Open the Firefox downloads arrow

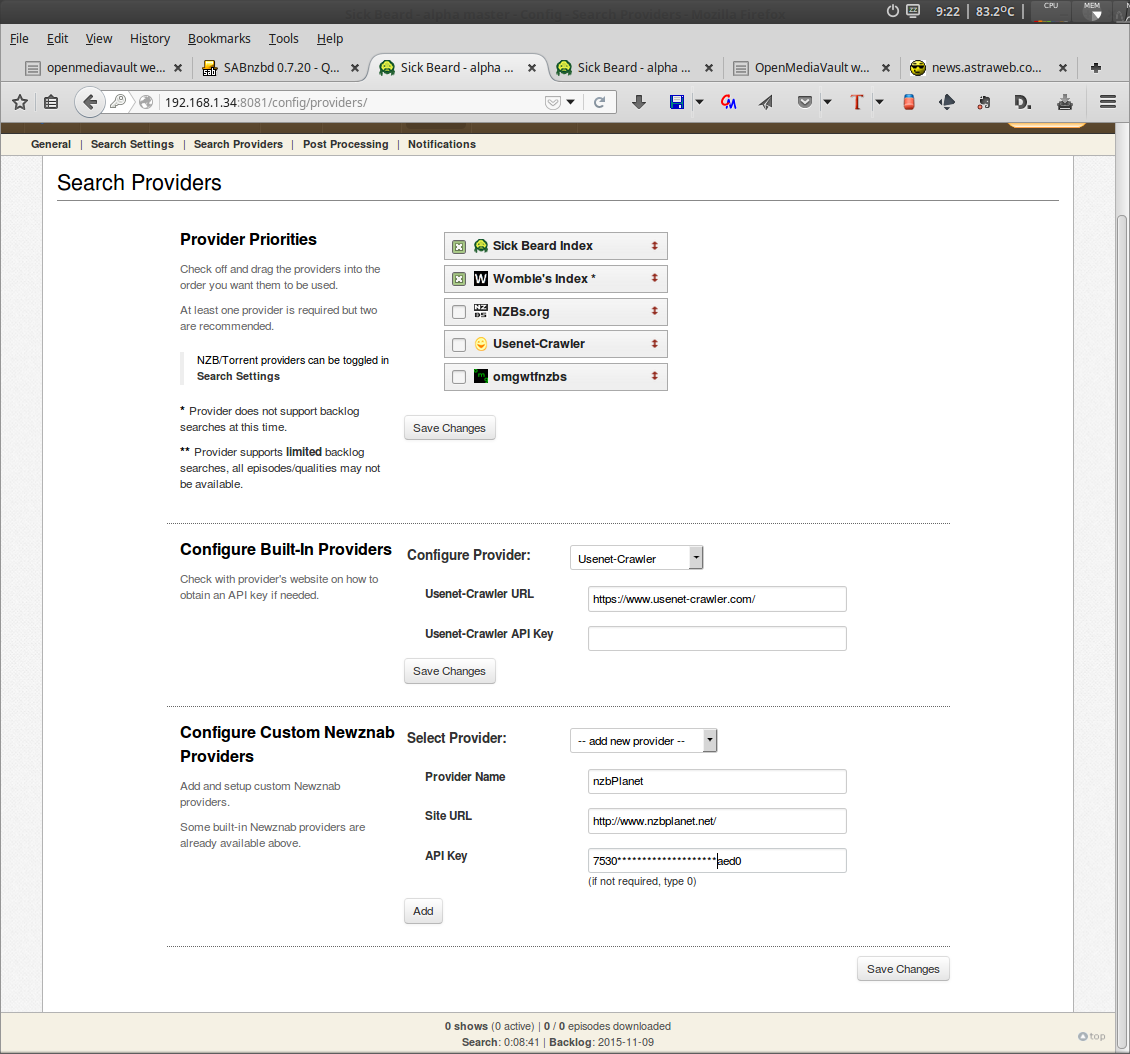[639, 102]
